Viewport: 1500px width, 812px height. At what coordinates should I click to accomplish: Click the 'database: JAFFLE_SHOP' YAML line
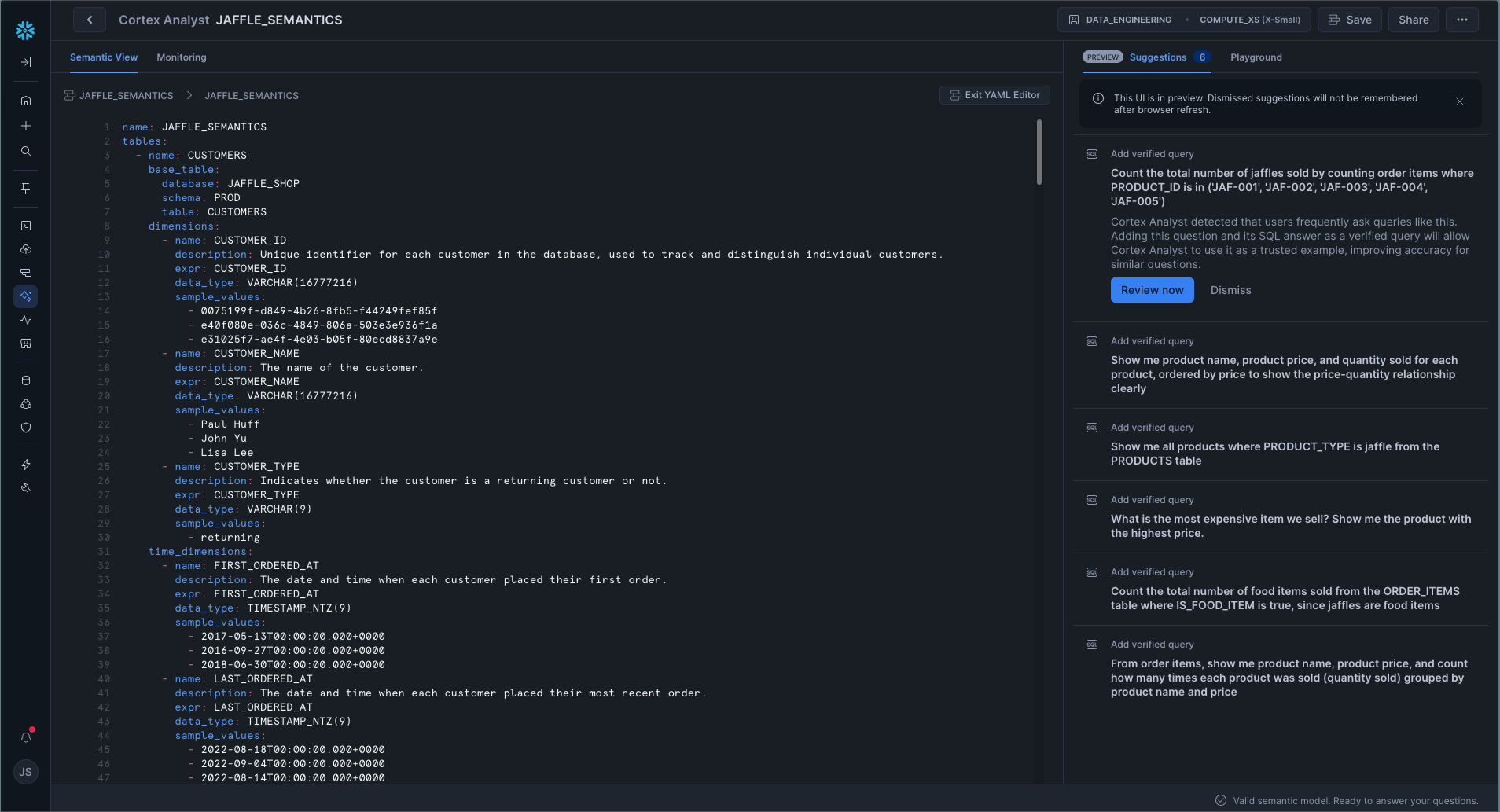(230, 184)
